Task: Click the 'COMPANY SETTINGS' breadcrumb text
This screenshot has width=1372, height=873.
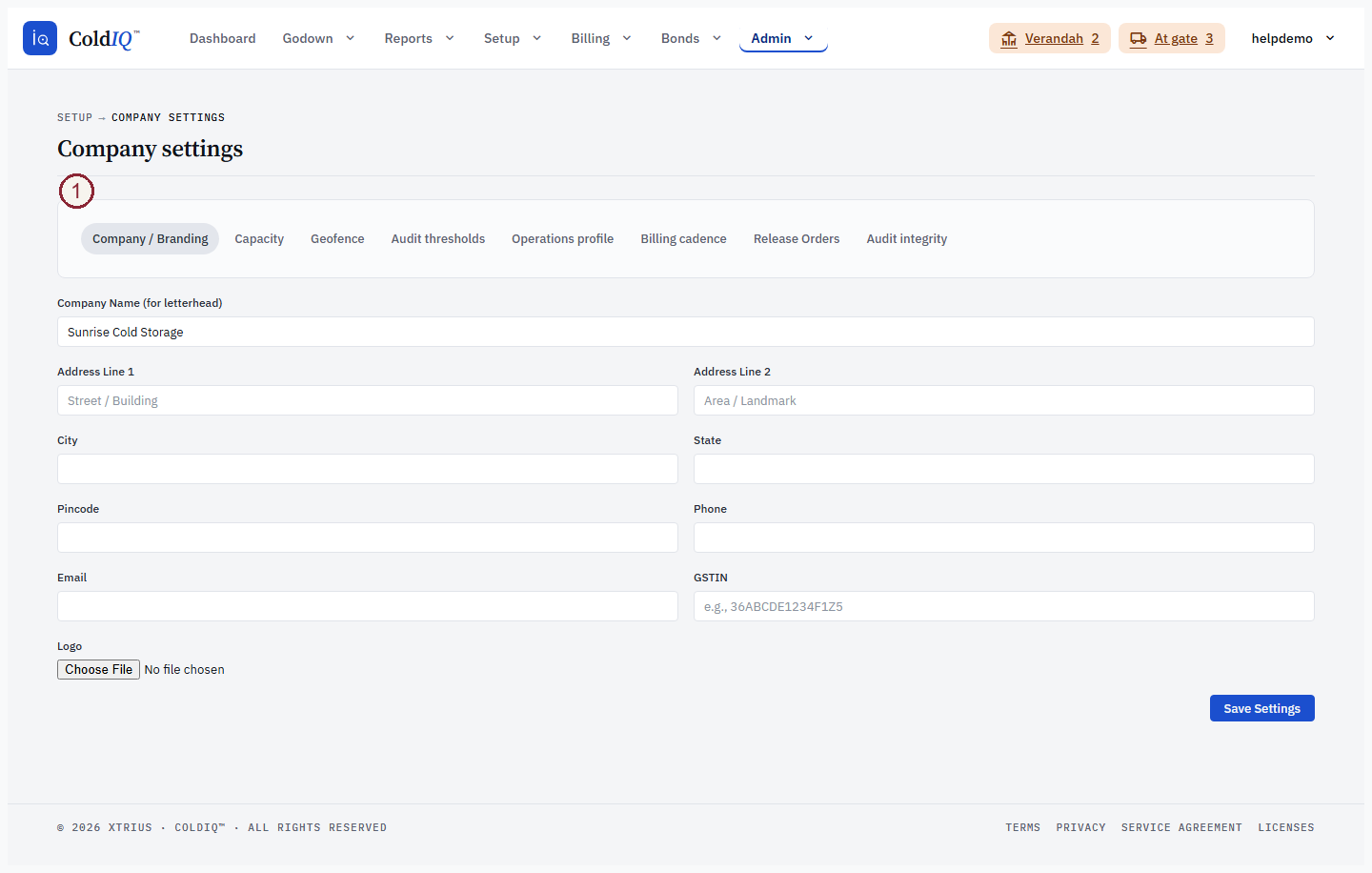Action: pos(169,118)
